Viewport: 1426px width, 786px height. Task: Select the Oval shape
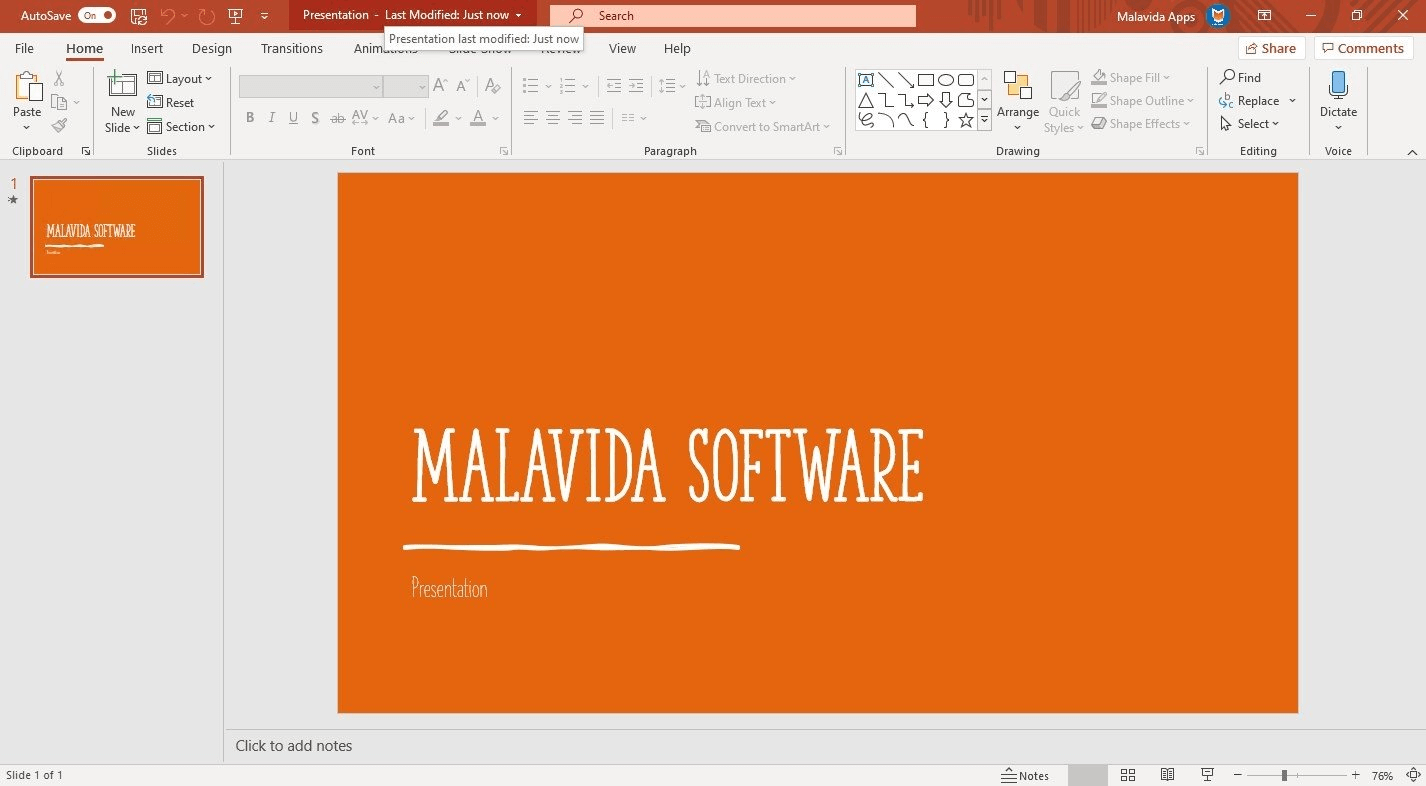click(x=945, y=80)
